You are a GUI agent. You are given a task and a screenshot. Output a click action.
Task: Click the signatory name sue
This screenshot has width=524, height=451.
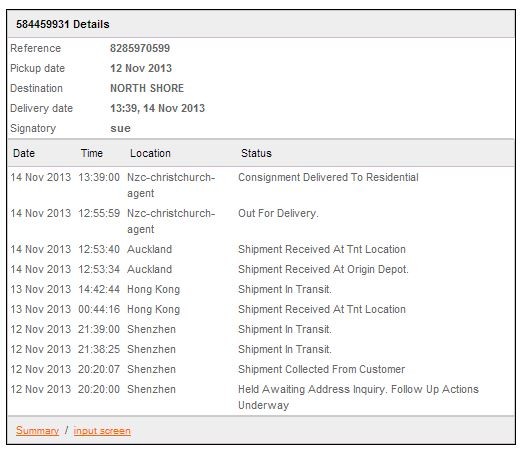(120, 128)
